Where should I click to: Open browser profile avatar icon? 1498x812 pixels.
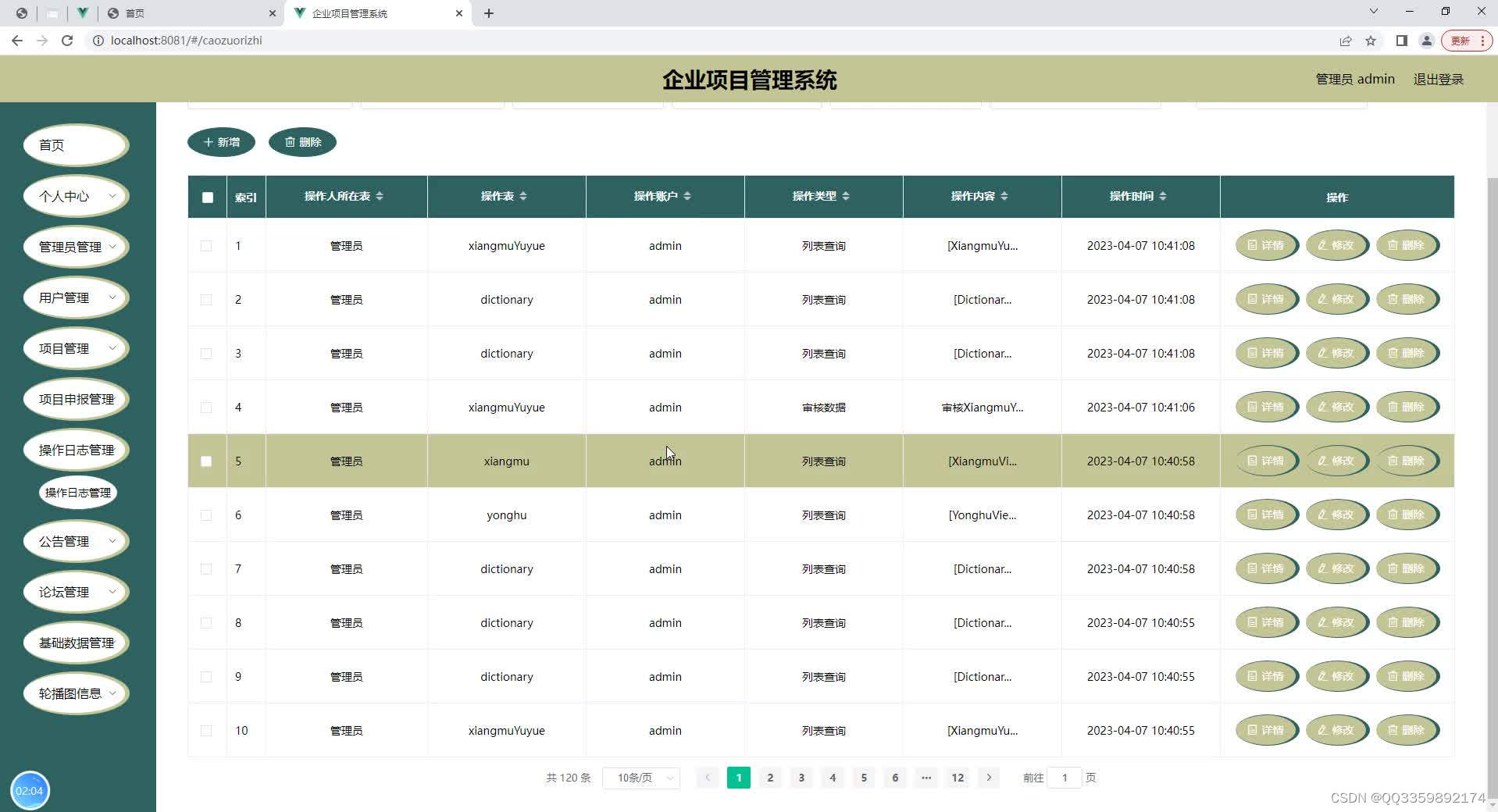pyautogui.click(x=1426, y=41)
